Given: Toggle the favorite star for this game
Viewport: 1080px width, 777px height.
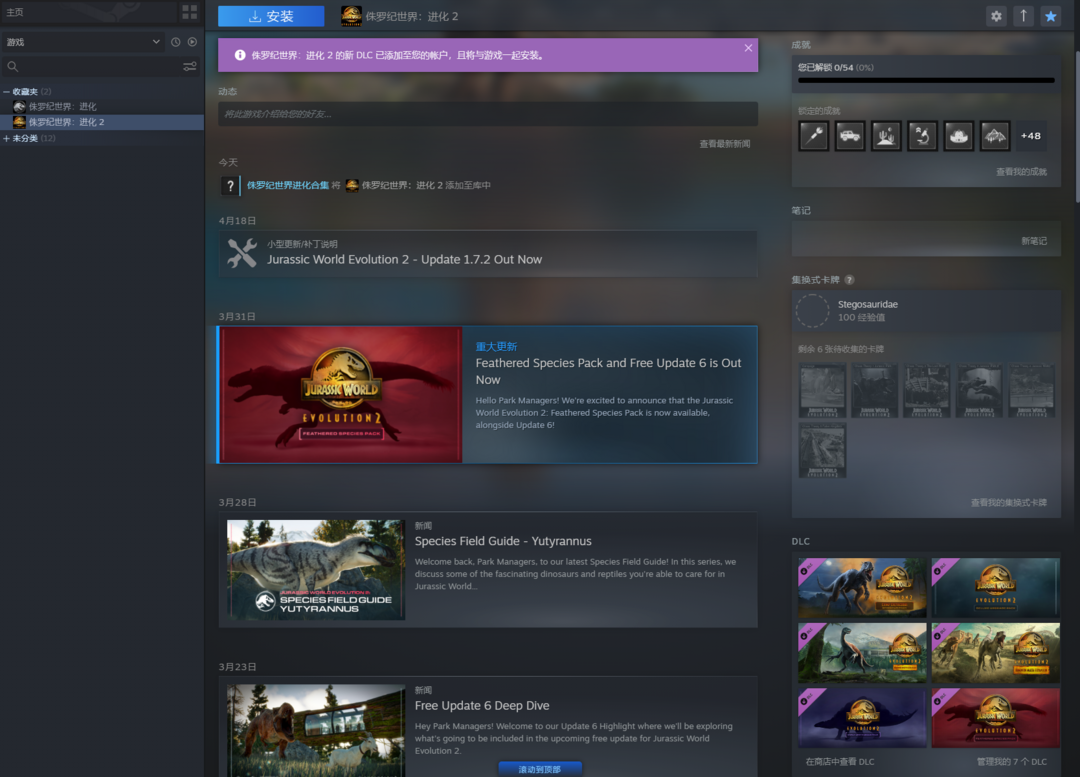Looking at the screenshot, I should click(x=1050, y=16).
